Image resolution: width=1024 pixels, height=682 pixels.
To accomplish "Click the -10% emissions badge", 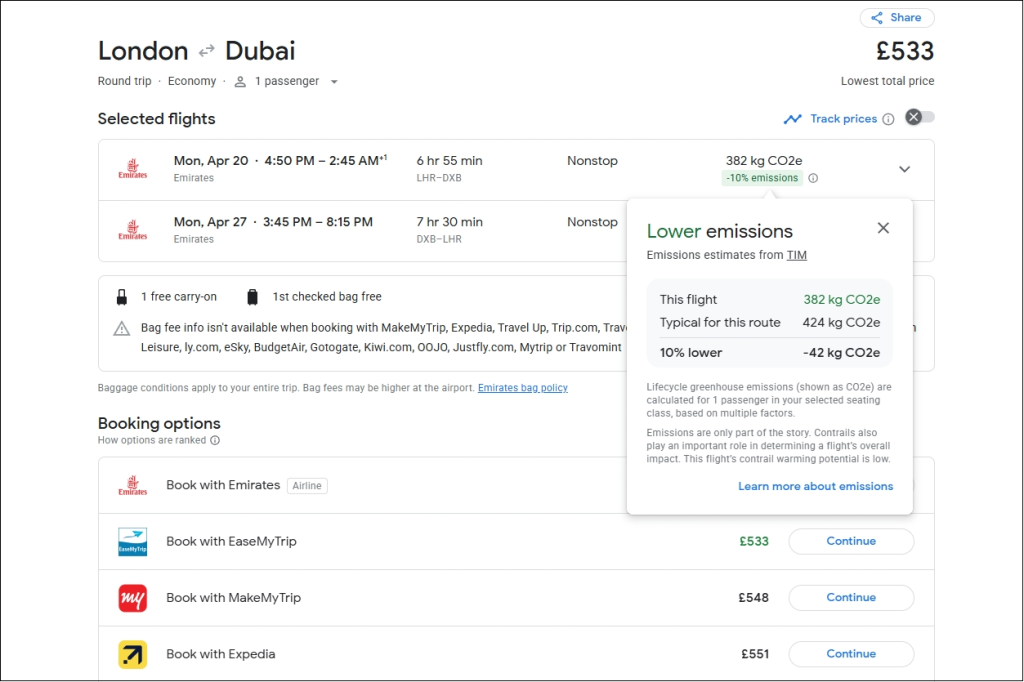I will click(x=762, y=178).
